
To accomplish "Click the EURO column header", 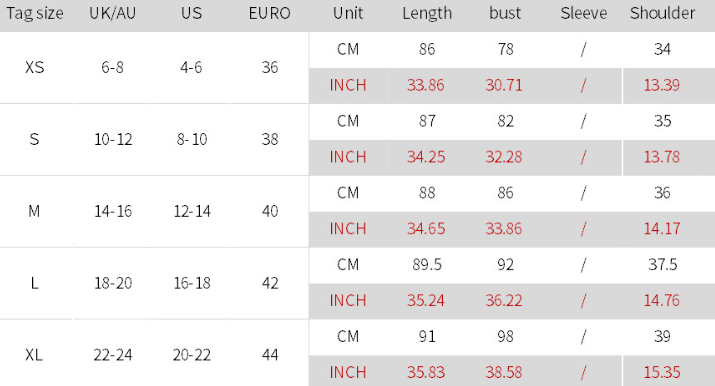I will 269,13.
